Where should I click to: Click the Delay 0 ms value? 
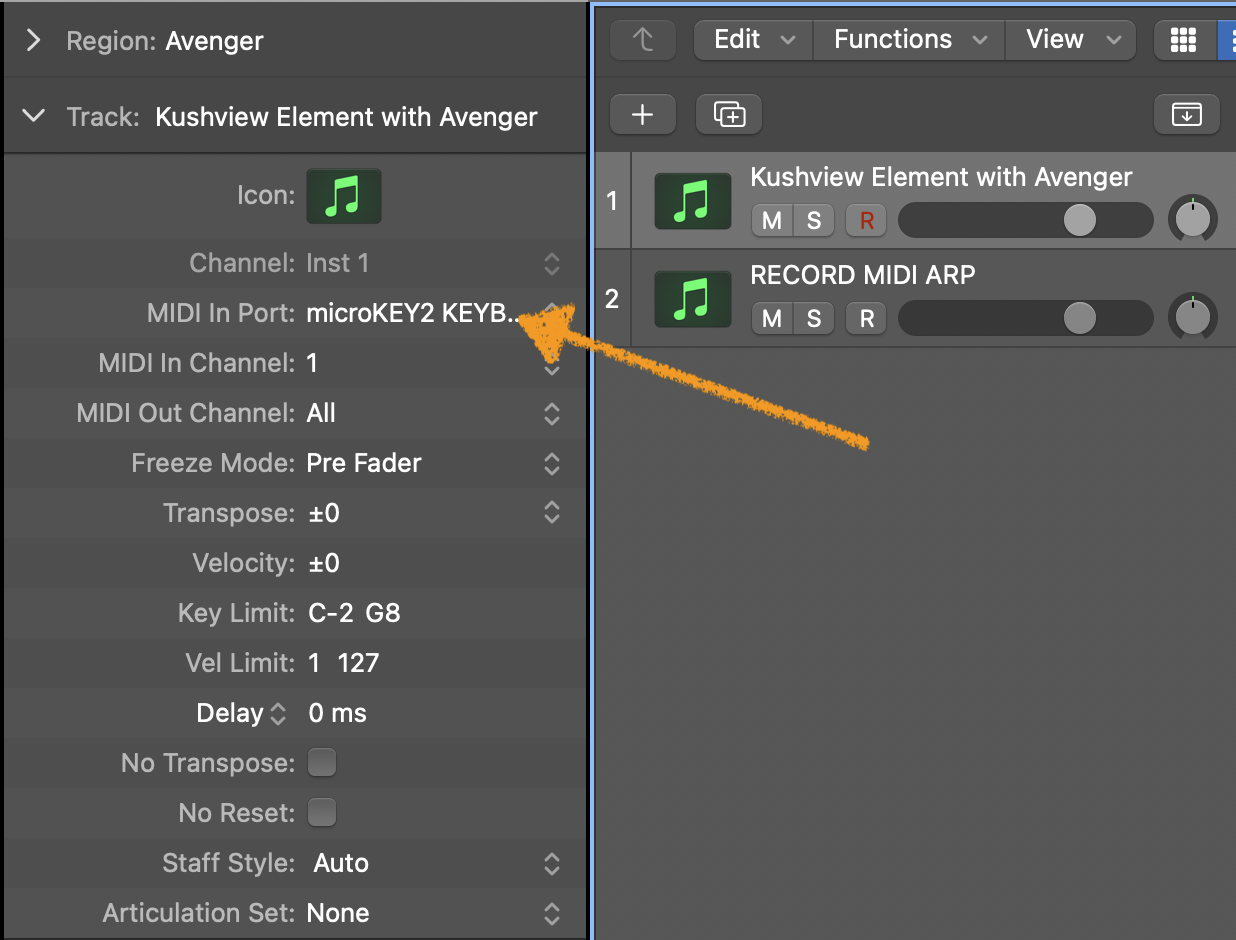click(x=338, y=713)
